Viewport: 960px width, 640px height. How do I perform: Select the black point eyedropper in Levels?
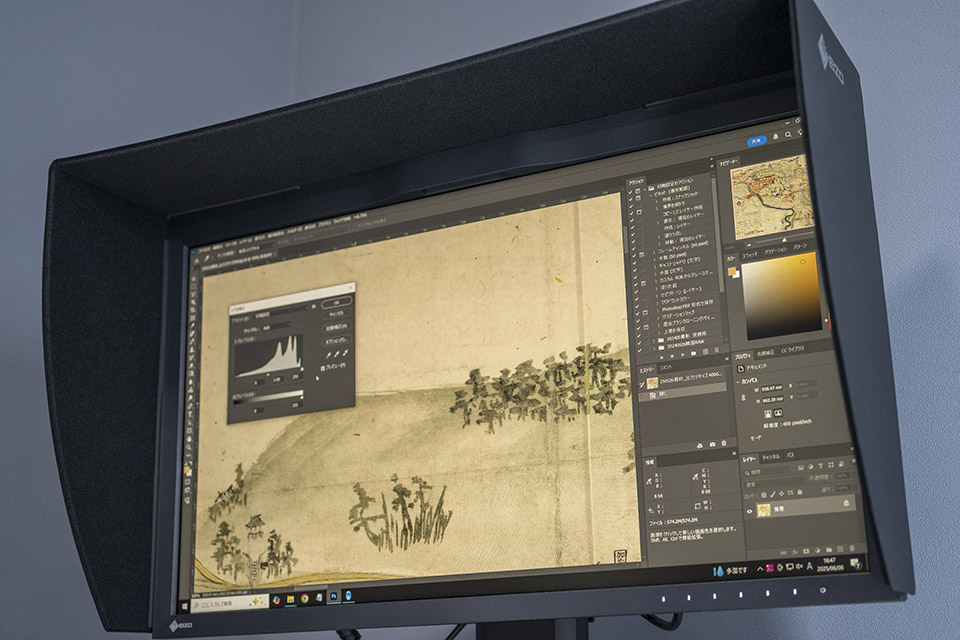326,354
